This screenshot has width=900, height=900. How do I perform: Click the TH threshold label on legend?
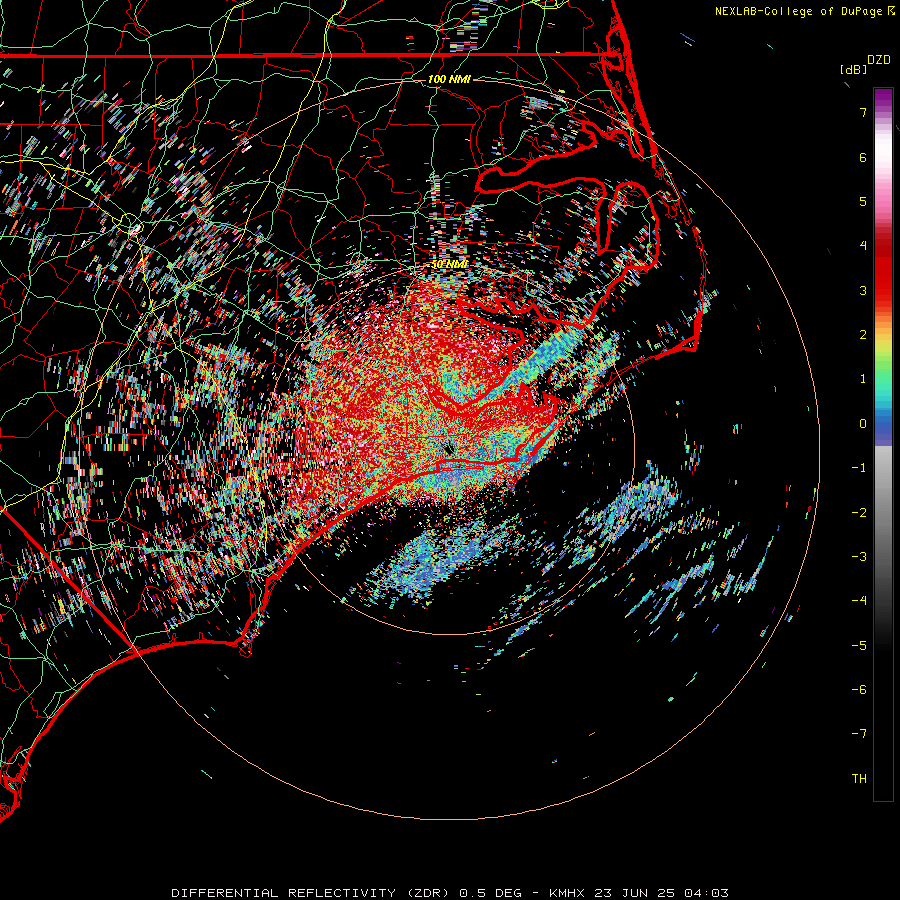point(859,779)
